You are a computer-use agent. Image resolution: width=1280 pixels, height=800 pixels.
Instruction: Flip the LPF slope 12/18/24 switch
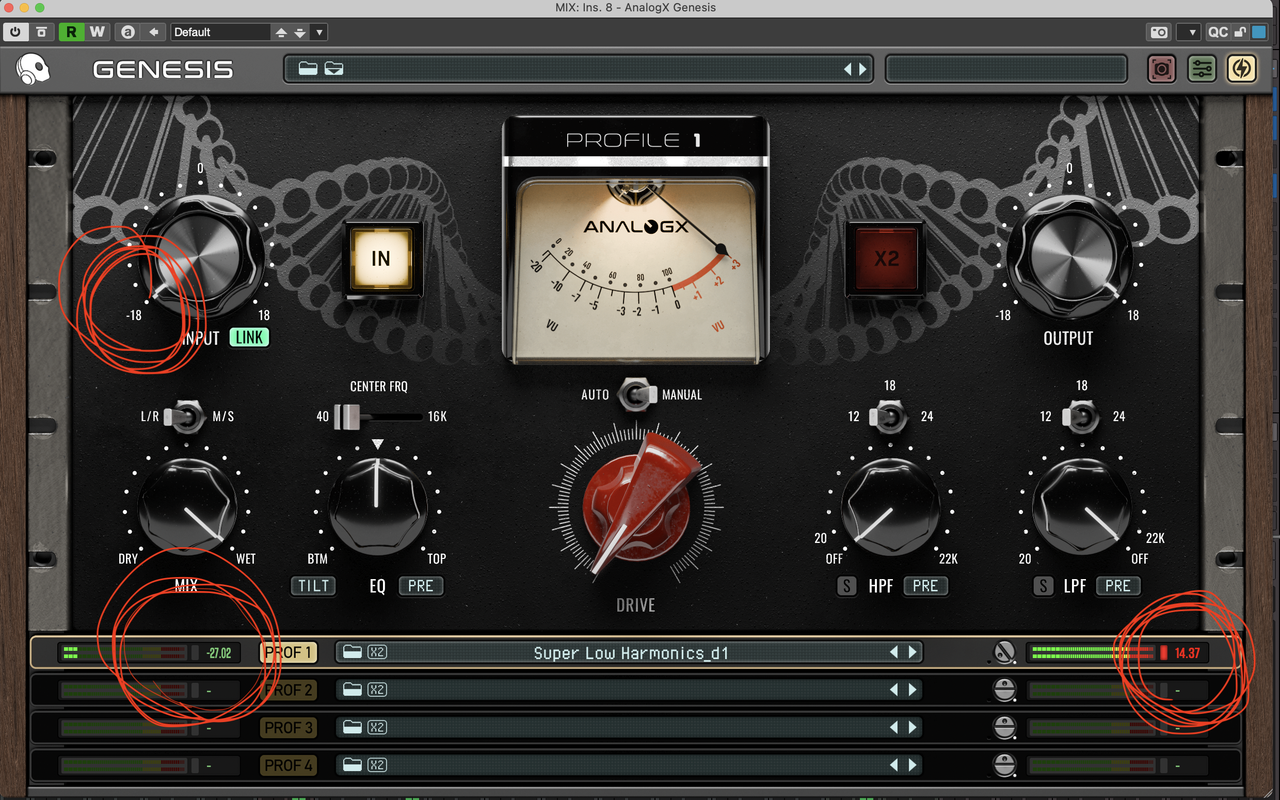tap(1081, 415)
